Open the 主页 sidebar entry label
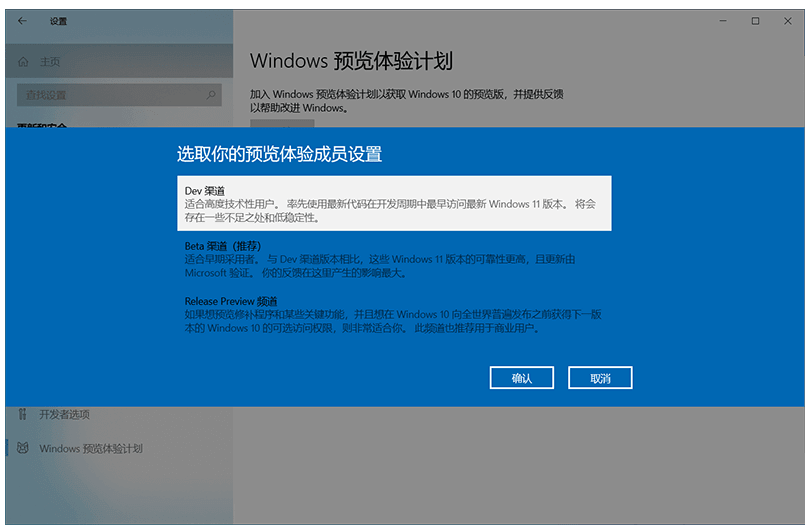Screen dimensions: 811x530 pos(50,62)
